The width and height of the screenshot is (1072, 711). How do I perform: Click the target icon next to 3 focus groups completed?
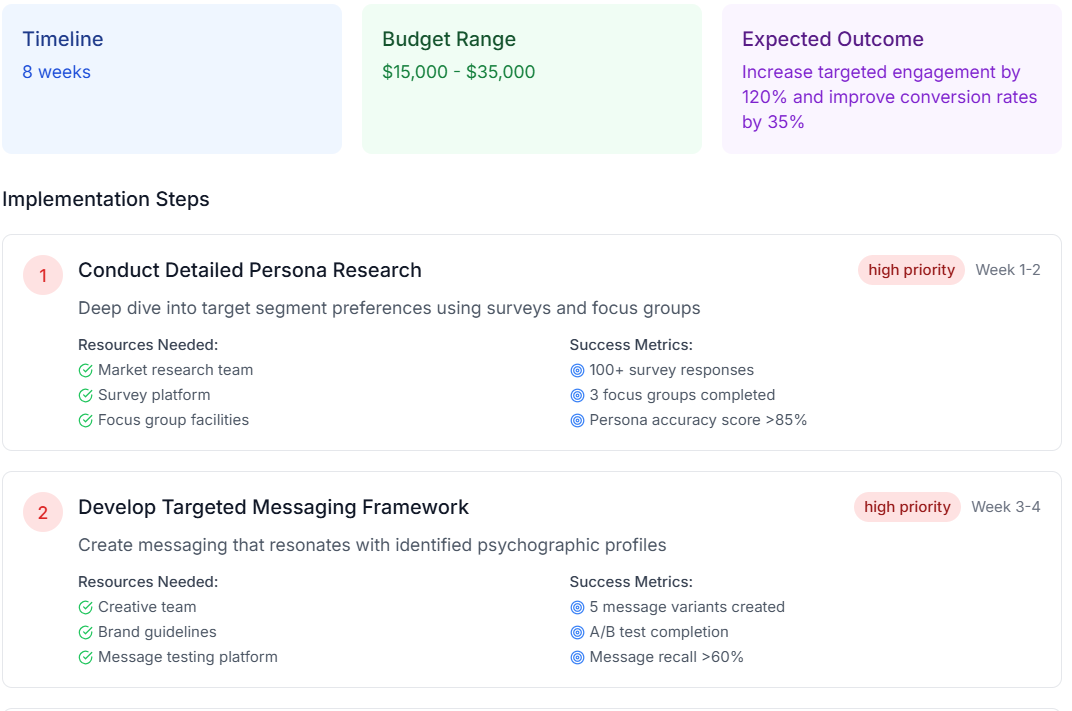coord(577,395)
